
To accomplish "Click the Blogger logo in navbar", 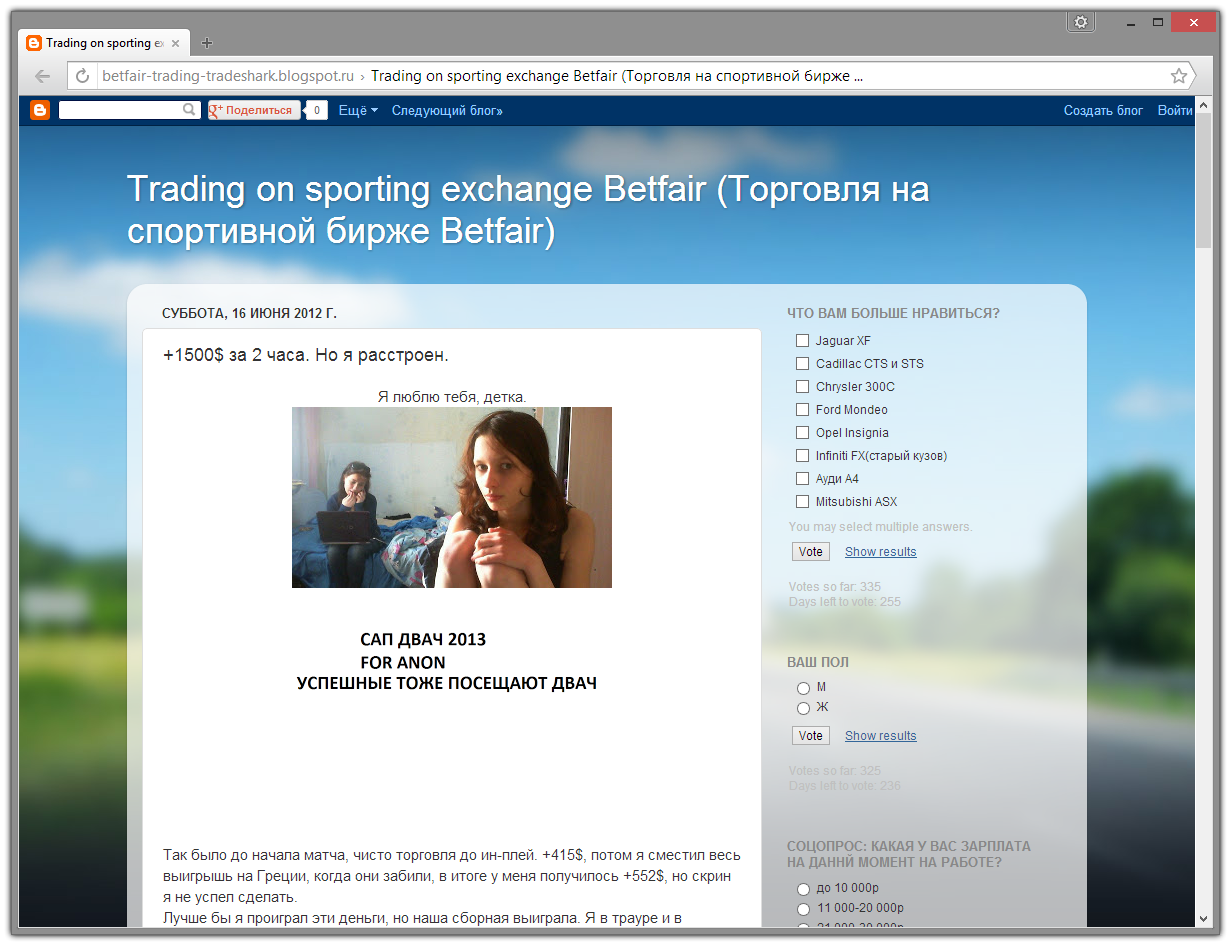I will 40,110.
